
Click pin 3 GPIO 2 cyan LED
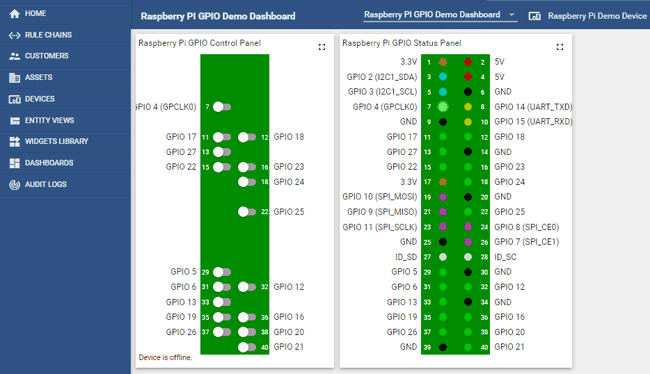(x=443, y=77)
